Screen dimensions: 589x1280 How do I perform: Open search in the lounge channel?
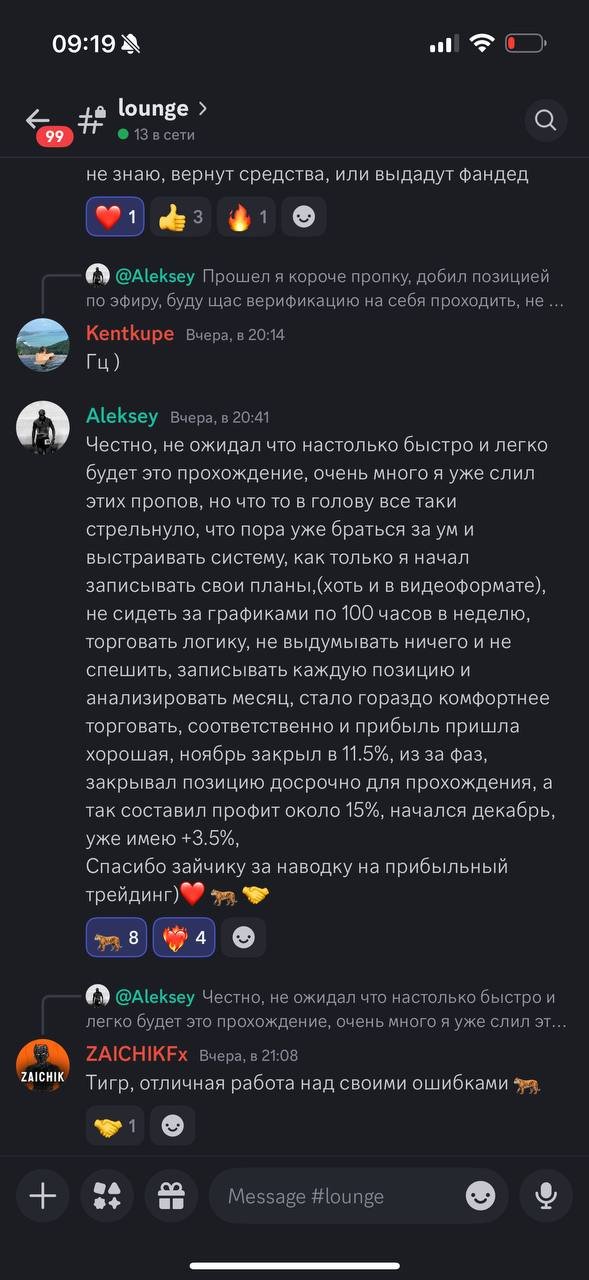click(545, 120)
